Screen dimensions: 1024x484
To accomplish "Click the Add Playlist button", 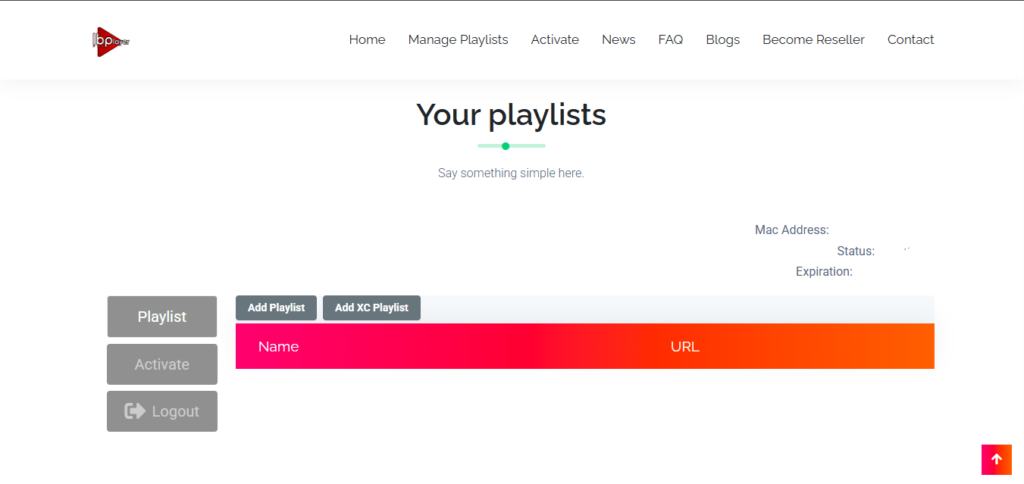I will pyautogui.click(x=276, y=308).
